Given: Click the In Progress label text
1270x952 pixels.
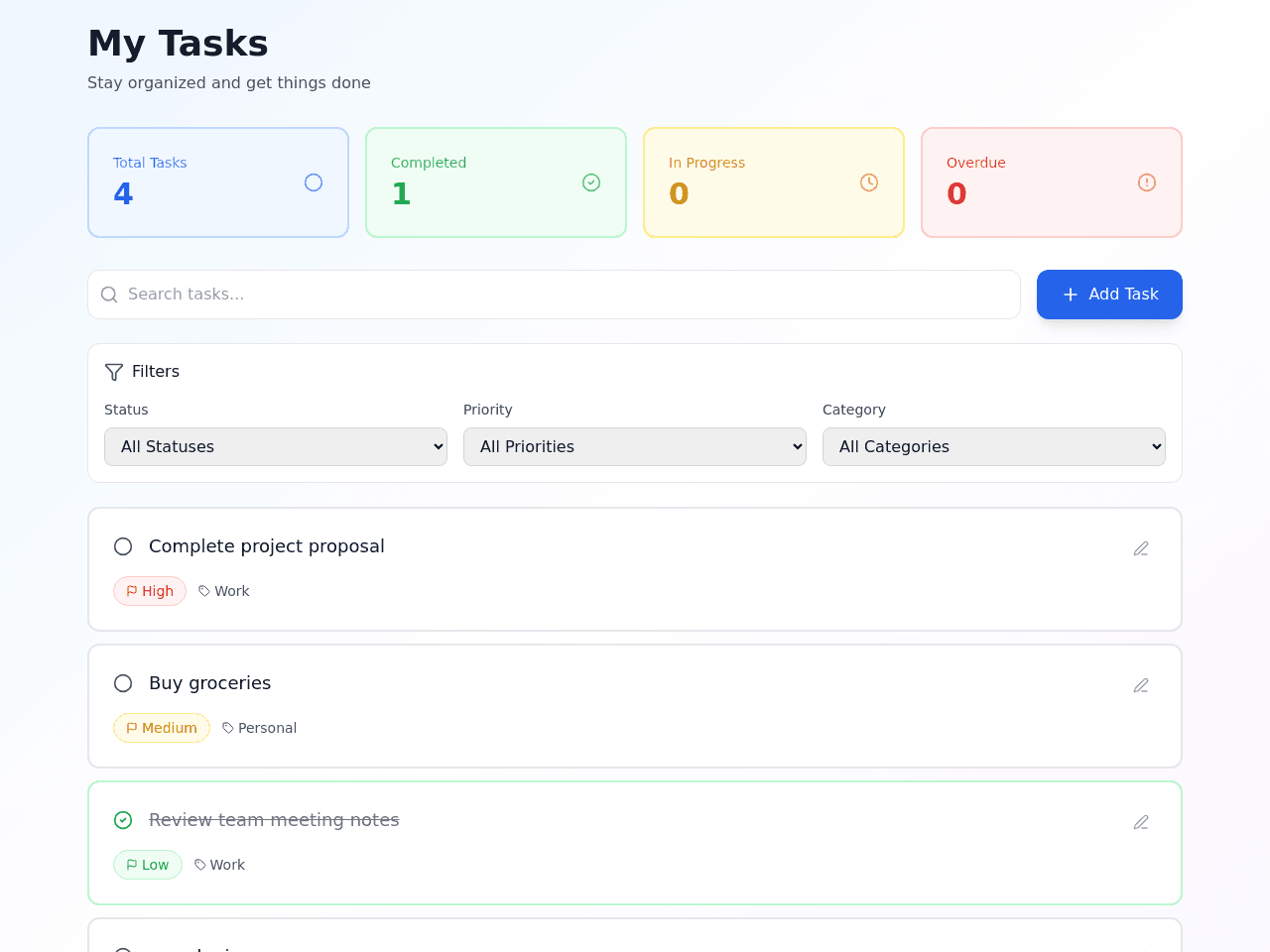Looking at the screenshot, I should point(706,163).
